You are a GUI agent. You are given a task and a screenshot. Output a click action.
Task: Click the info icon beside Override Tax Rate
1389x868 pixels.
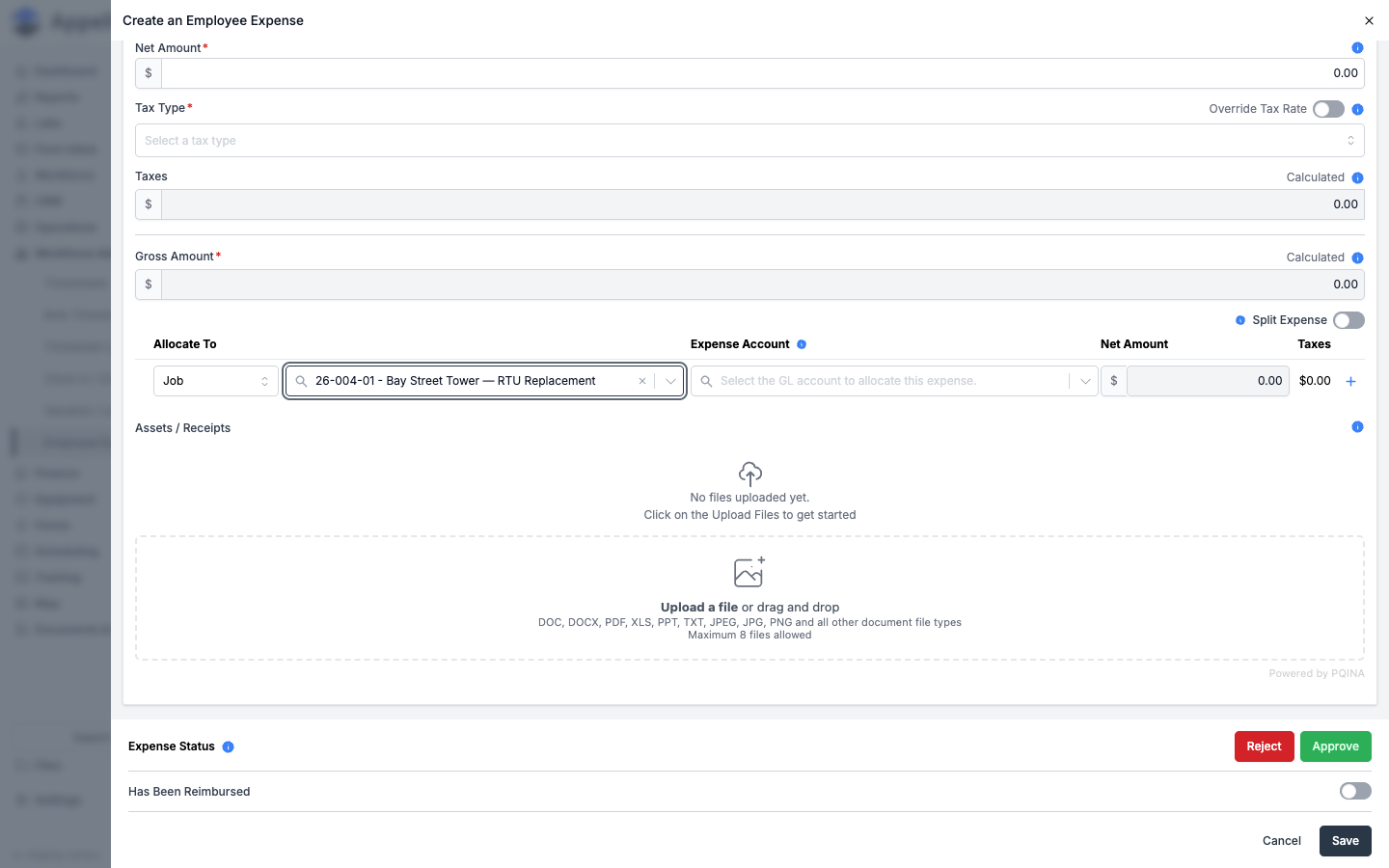[1357, 109]
